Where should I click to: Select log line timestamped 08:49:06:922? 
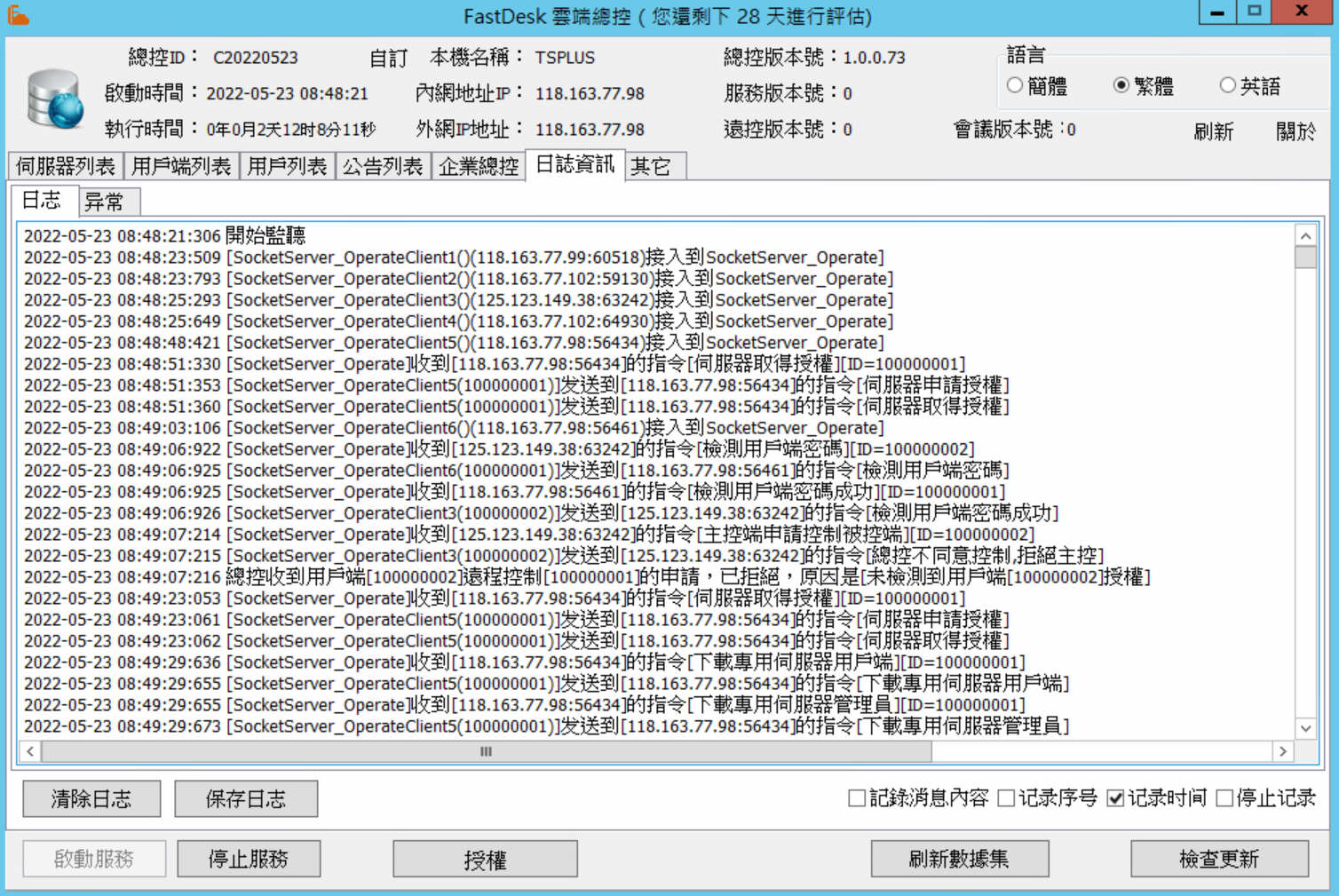(x=499, y=449)
